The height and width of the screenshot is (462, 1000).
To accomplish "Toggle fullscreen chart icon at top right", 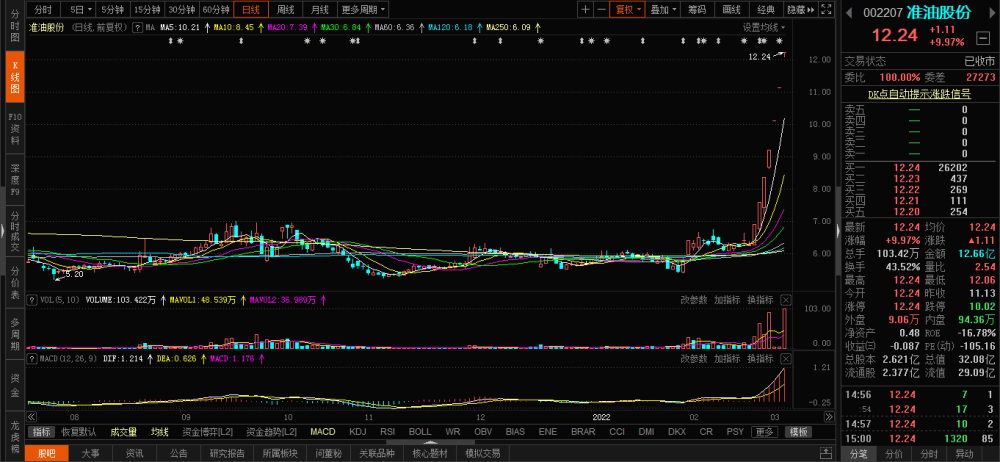I will point(826,10).
